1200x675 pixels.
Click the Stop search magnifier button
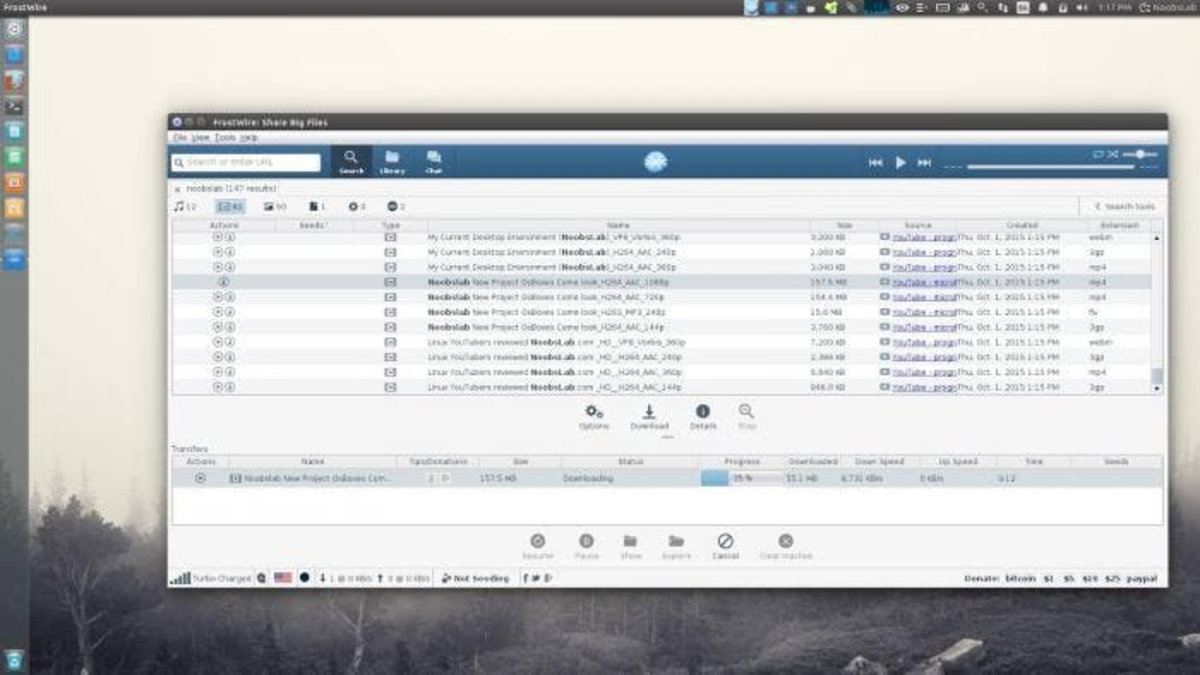[746, 416]
